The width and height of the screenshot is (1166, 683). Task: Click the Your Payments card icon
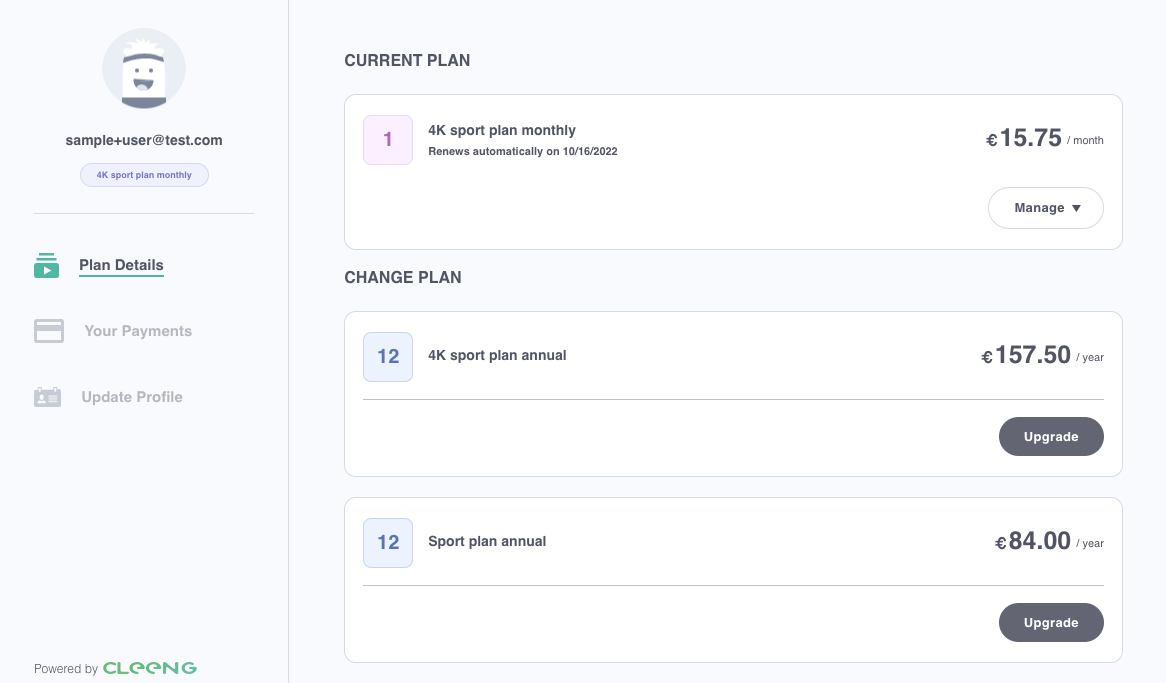coord(49,331)
